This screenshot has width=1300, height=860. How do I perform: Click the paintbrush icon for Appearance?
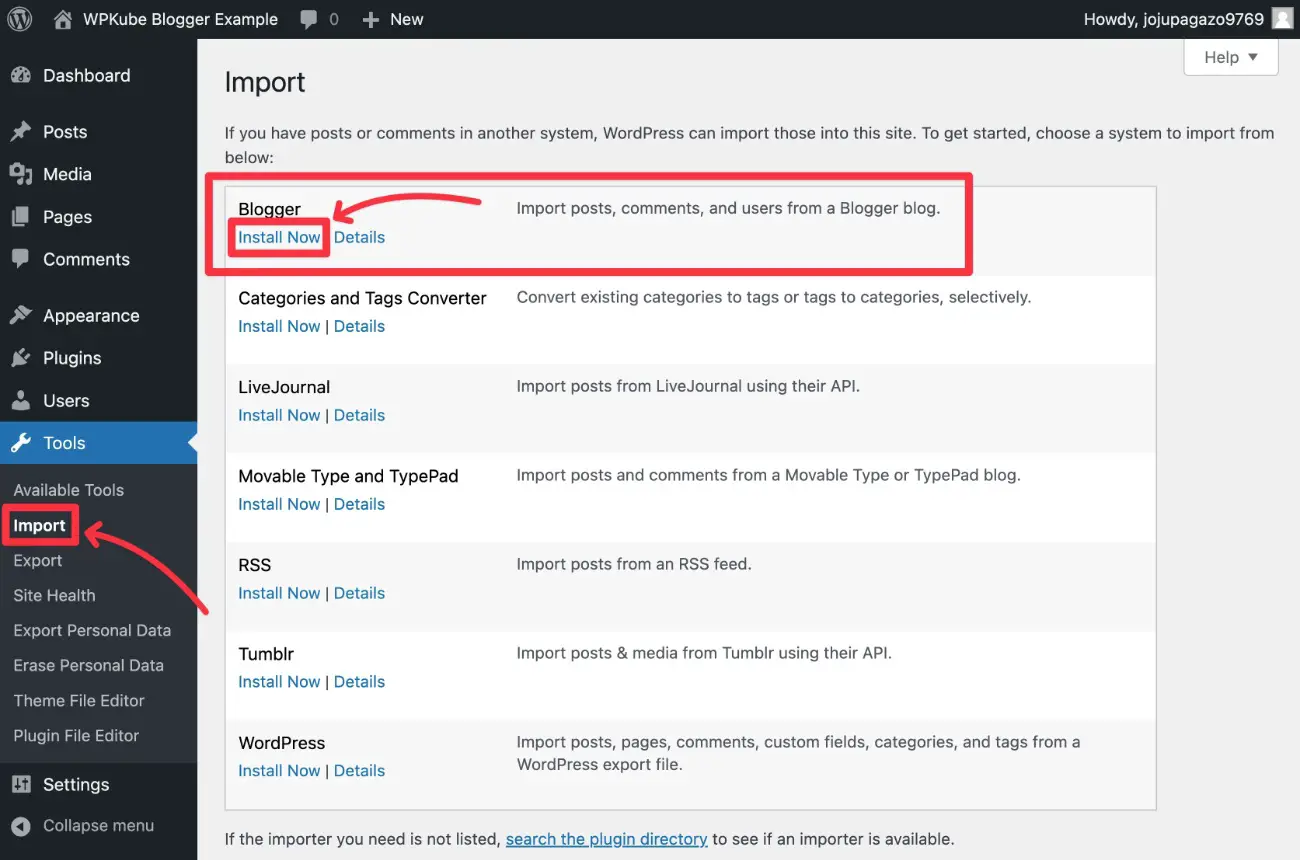[21, 316]
